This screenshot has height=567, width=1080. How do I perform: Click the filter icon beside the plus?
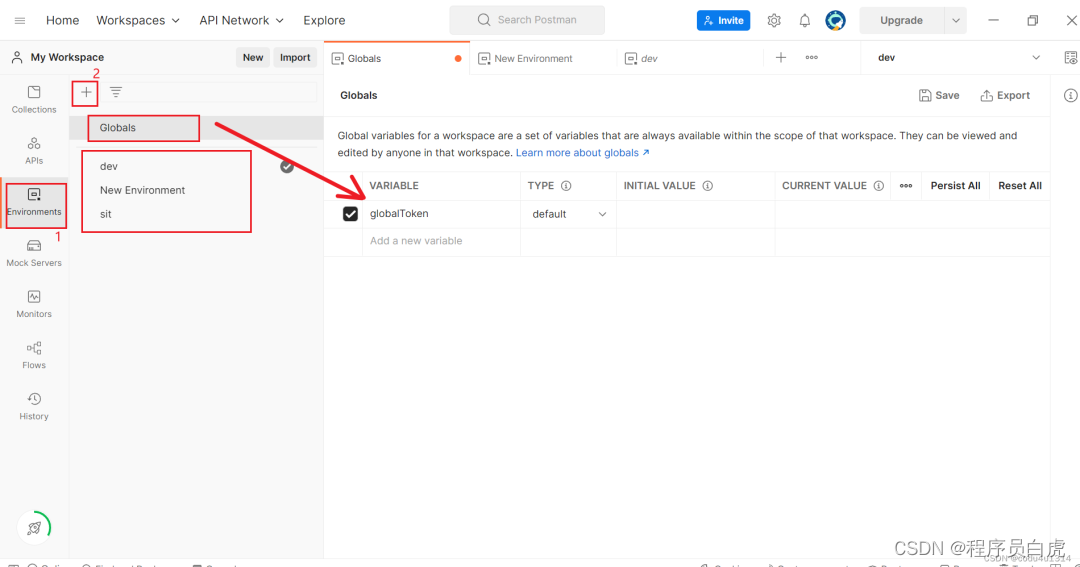116,92
